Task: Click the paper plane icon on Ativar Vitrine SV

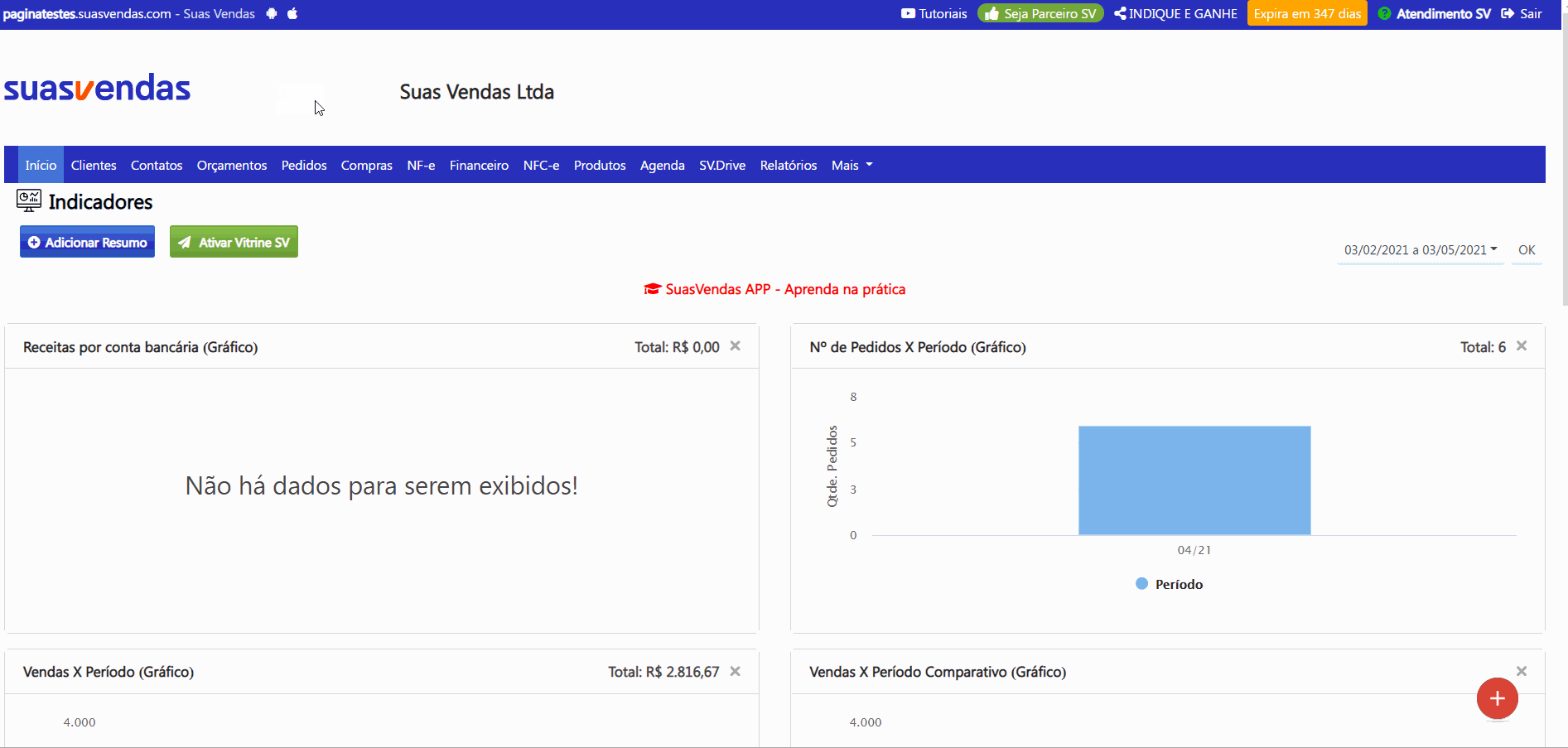Action: (184, 241)
